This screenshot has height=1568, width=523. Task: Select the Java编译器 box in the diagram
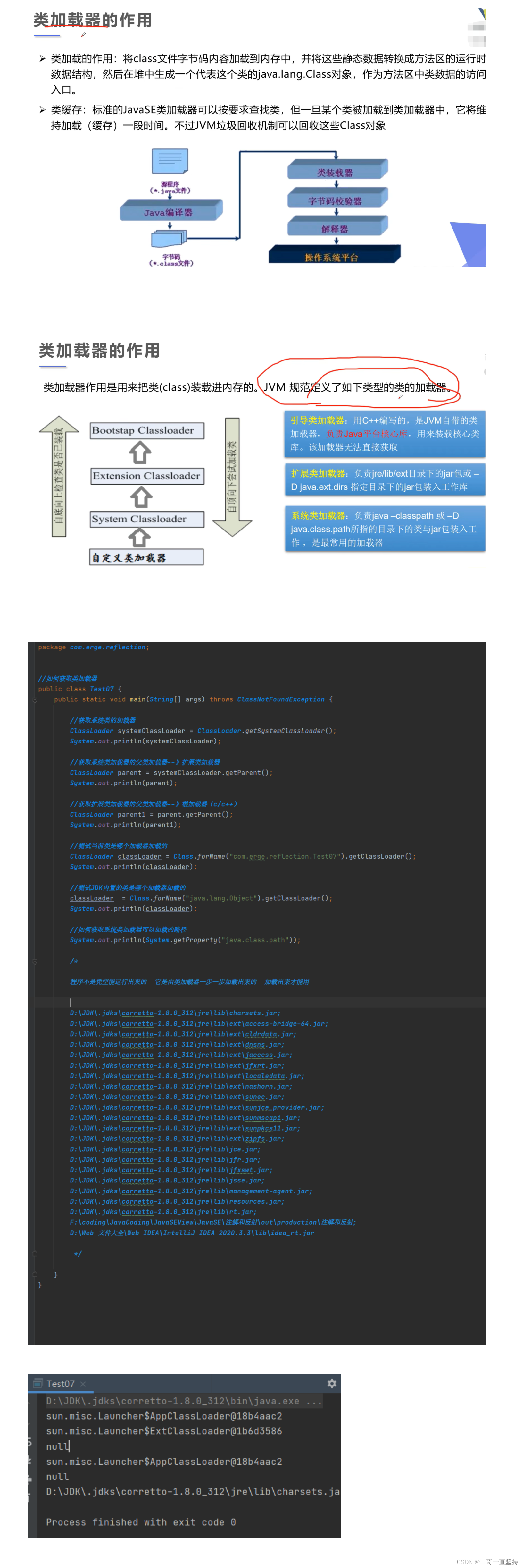tap(171, 211)
